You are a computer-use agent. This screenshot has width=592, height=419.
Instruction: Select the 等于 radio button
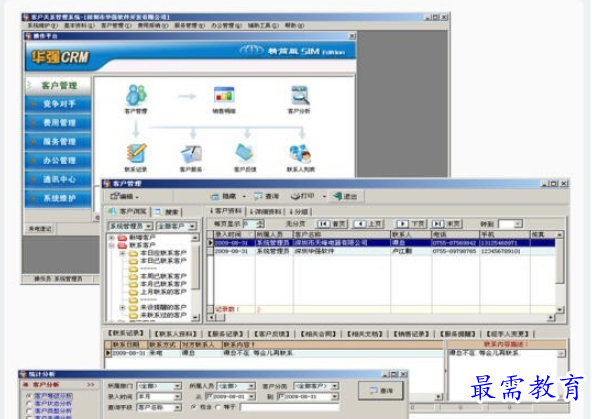(218, 407)
